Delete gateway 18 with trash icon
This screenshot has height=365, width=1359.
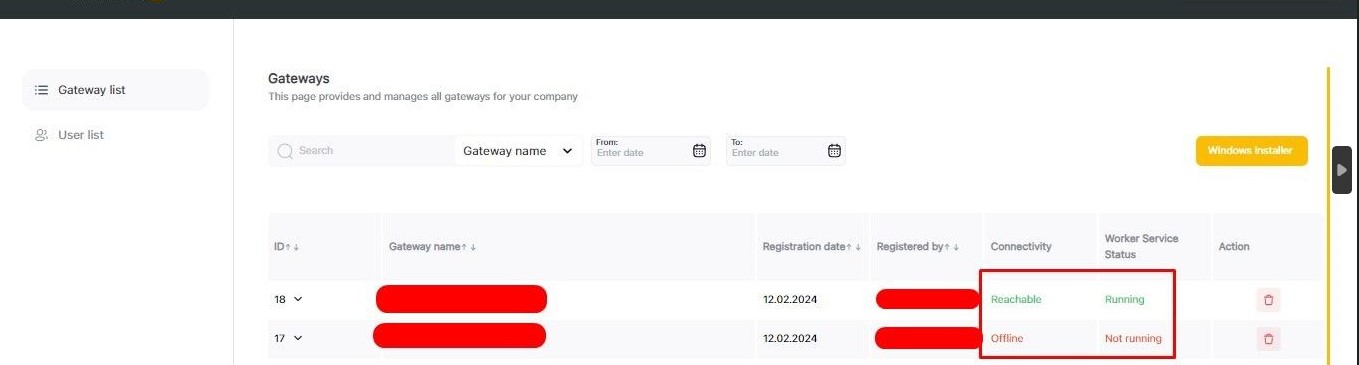coord(1268,299)
